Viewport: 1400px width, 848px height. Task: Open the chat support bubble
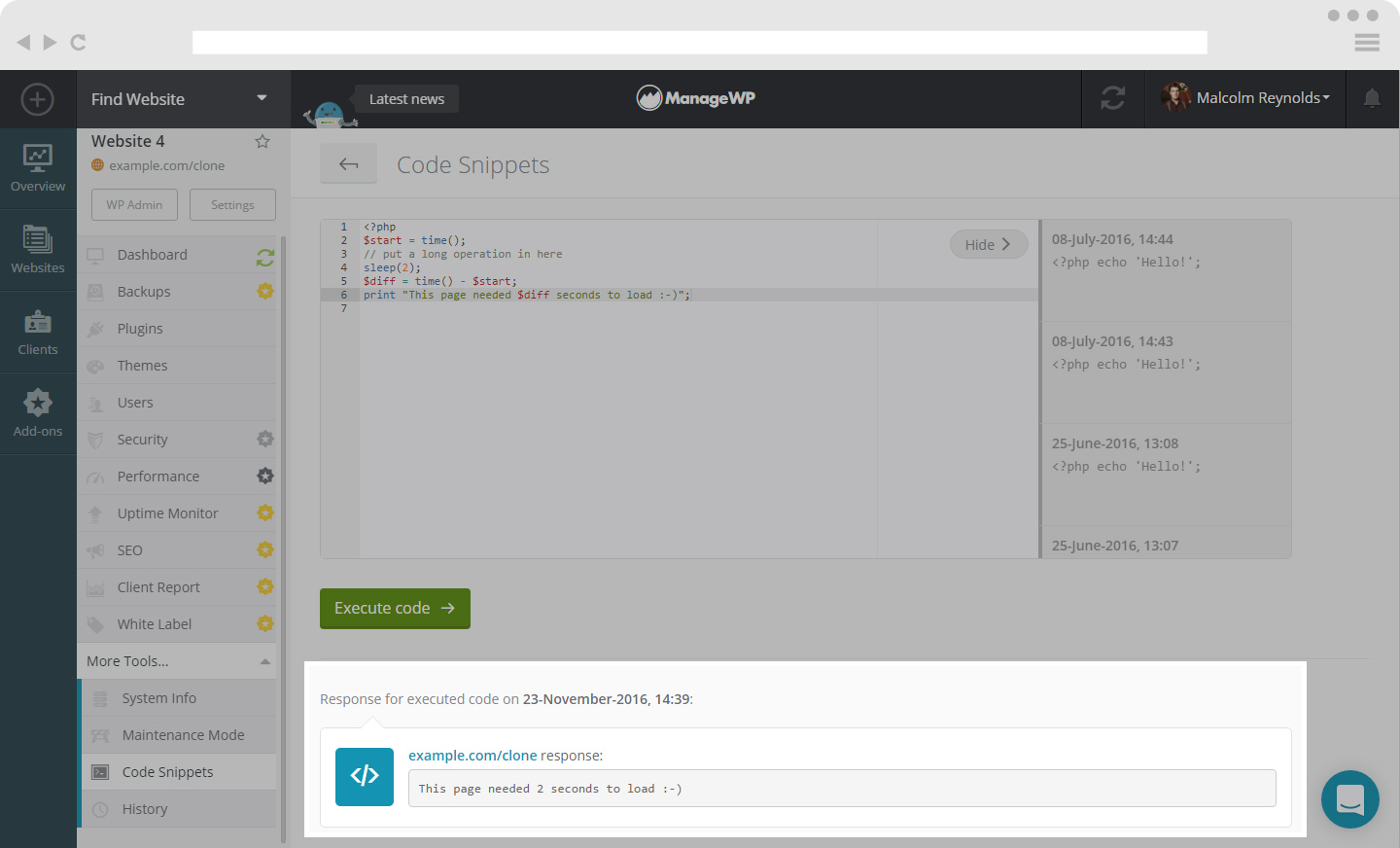[1349, 799]
